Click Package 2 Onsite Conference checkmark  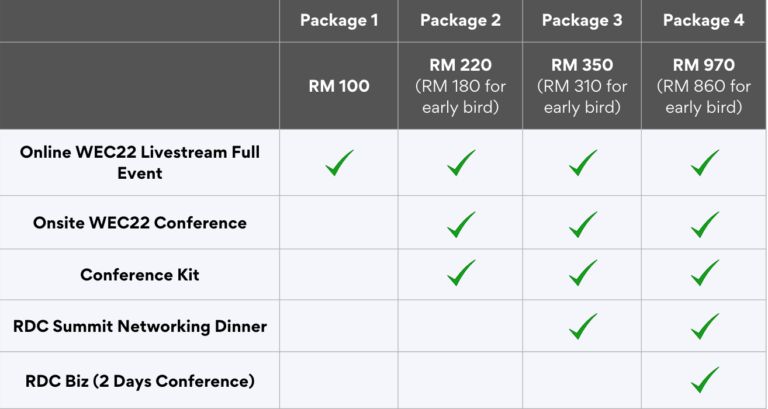click(461, 224)
